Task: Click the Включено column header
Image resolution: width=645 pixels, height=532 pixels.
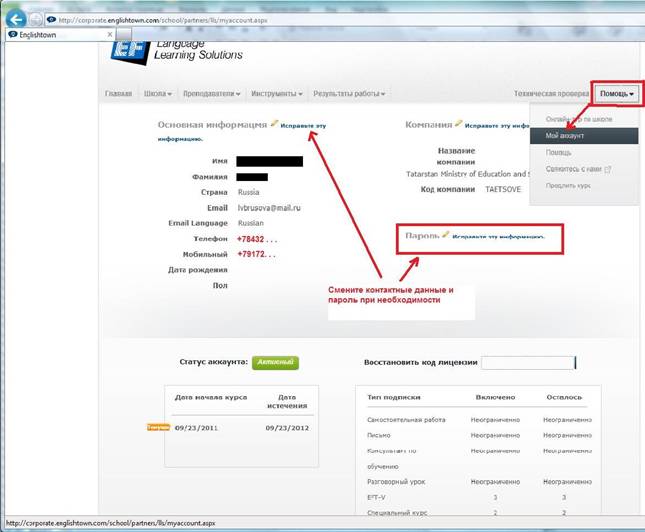Action: pos(495,397)
